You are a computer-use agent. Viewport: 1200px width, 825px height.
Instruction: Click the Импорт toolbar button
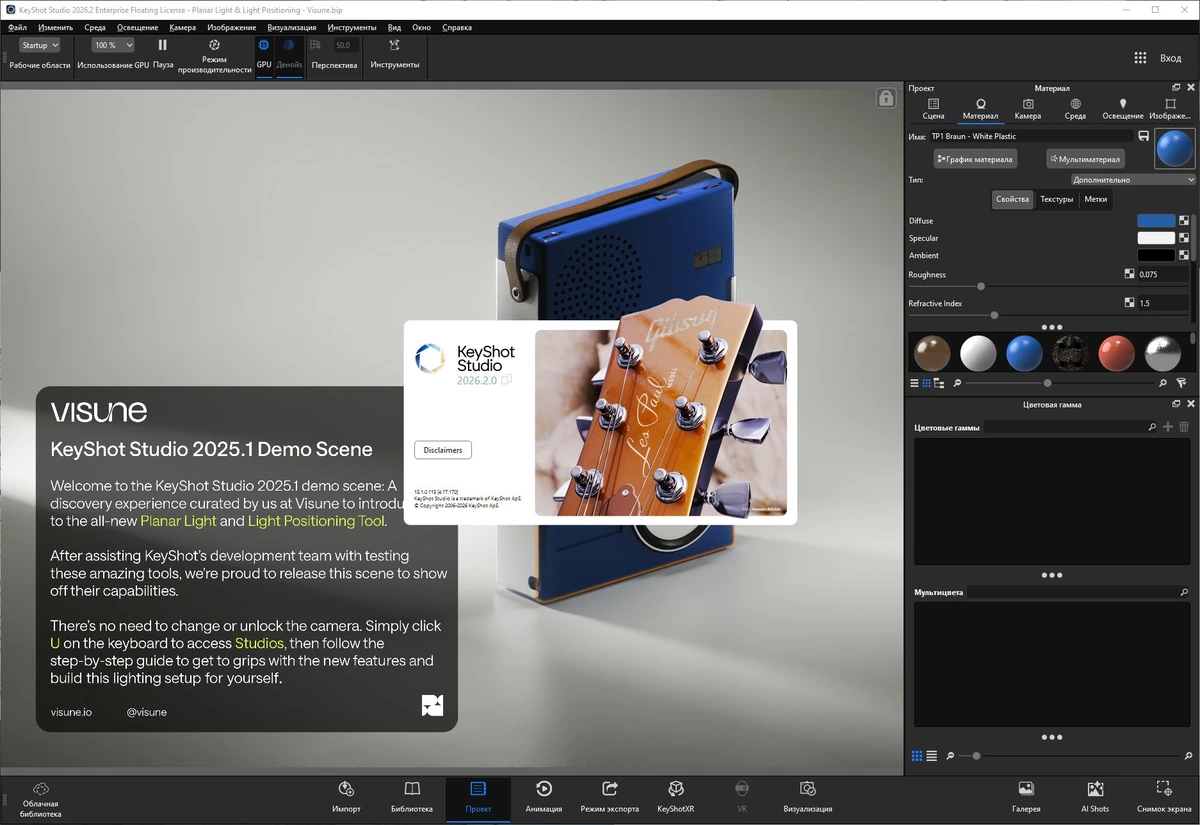(346, 797)
